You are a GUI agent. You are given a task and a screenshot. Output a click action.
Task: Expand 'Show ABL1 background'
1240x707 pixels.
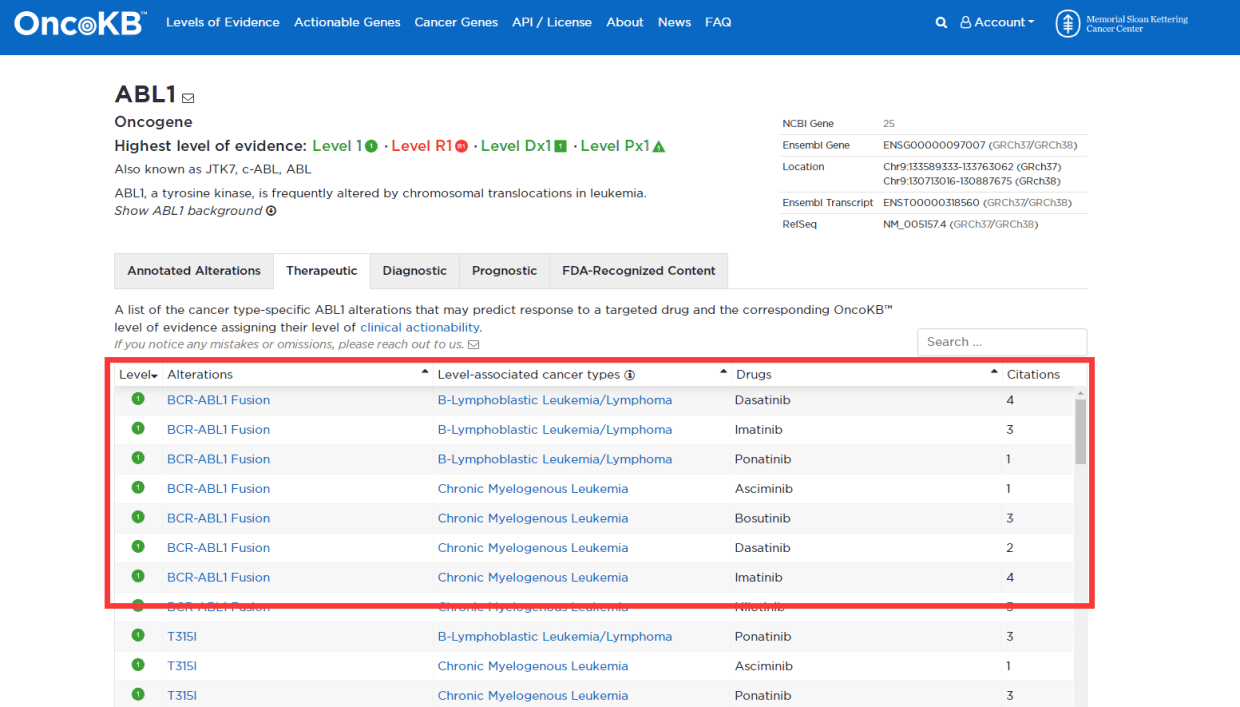point(195,211)
